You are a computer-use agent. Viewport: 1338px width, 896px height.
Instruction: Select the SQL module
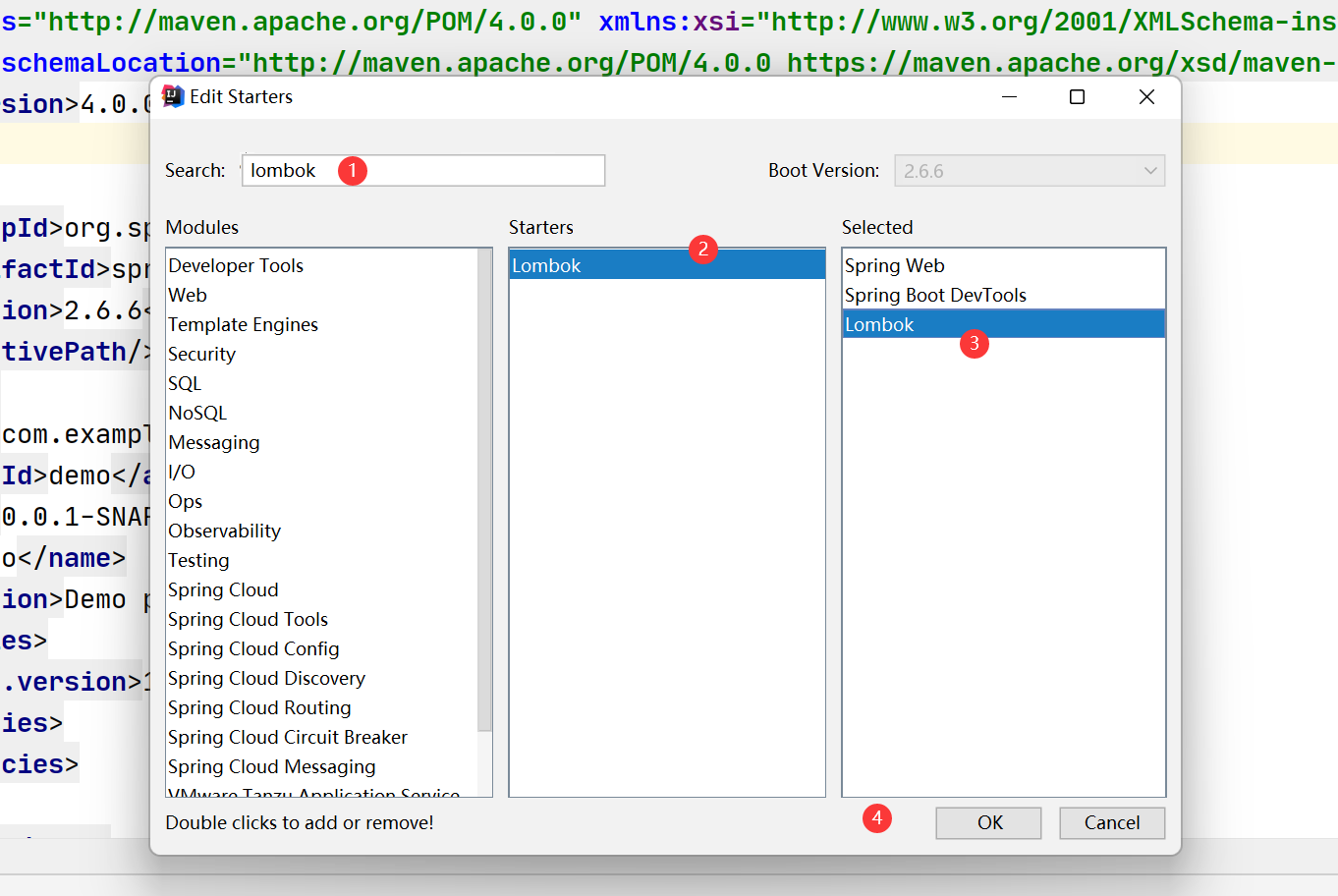coord(185,383)
